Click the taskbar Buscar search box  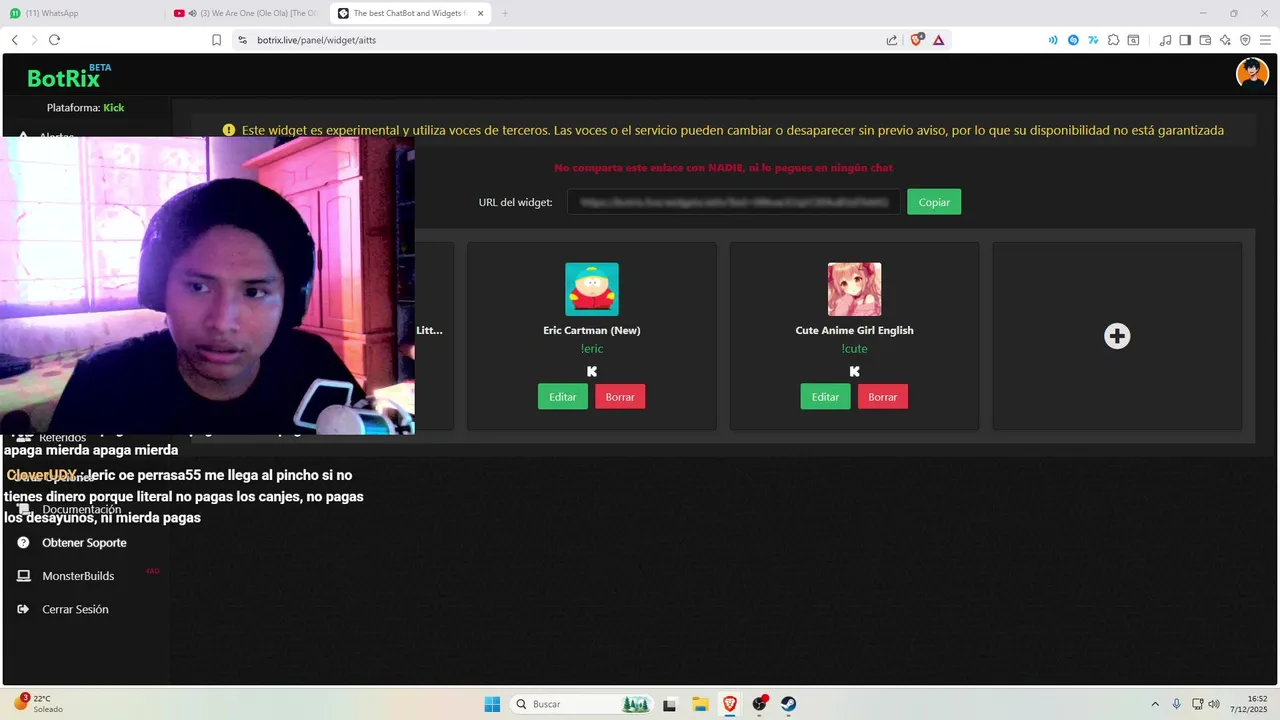pyautogui.click(x=582, y=704)
